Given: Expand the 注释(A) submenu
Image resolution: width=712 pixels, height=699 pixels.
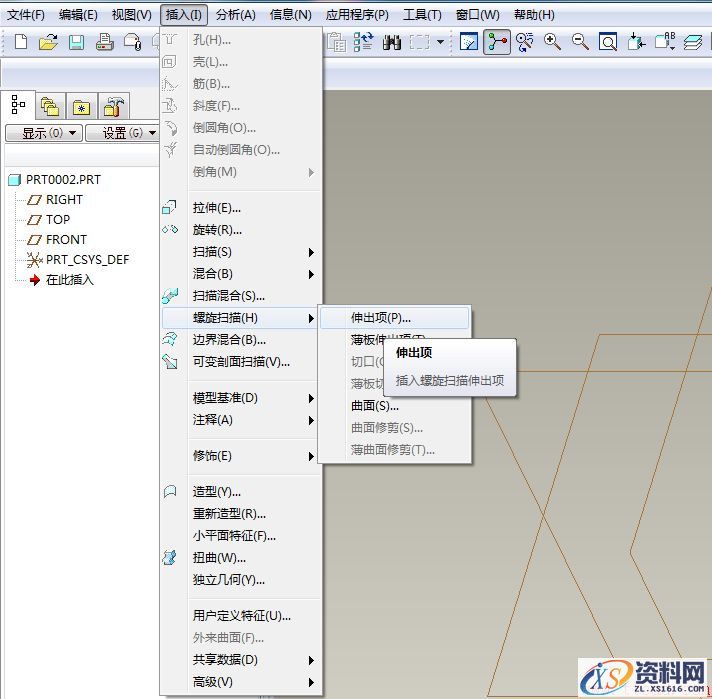Looking at the screenshot, I should [x=241, y=420].
